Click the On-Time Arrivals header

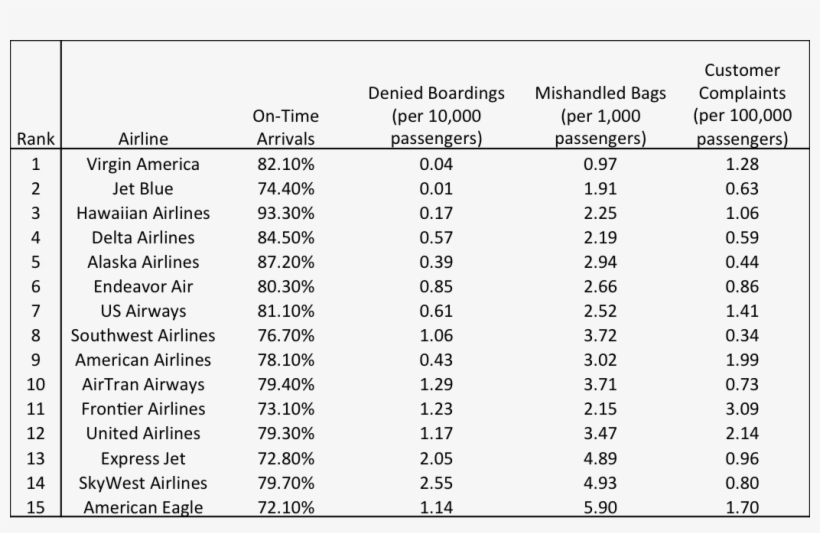point(285,127)
